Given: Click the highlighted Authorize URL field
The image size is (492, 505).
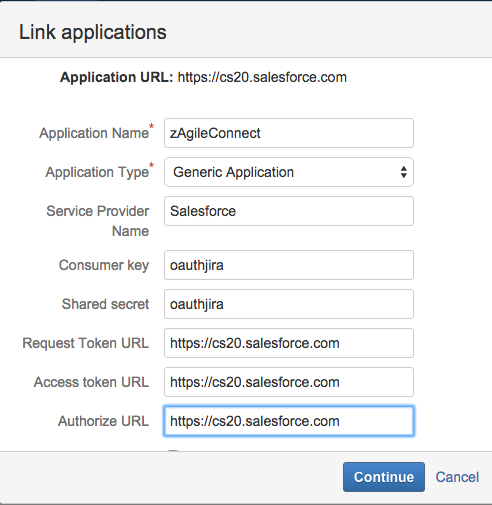Looking at the screenshot, I should pyautogui.click(x=289, y=421).
